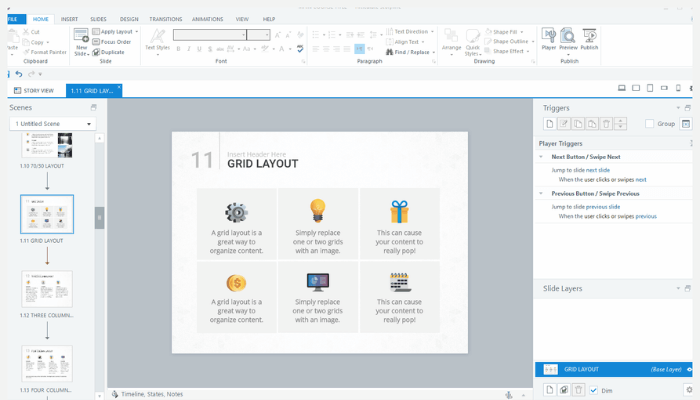Click the 'previous' swipe condition link

coord(646,216)
